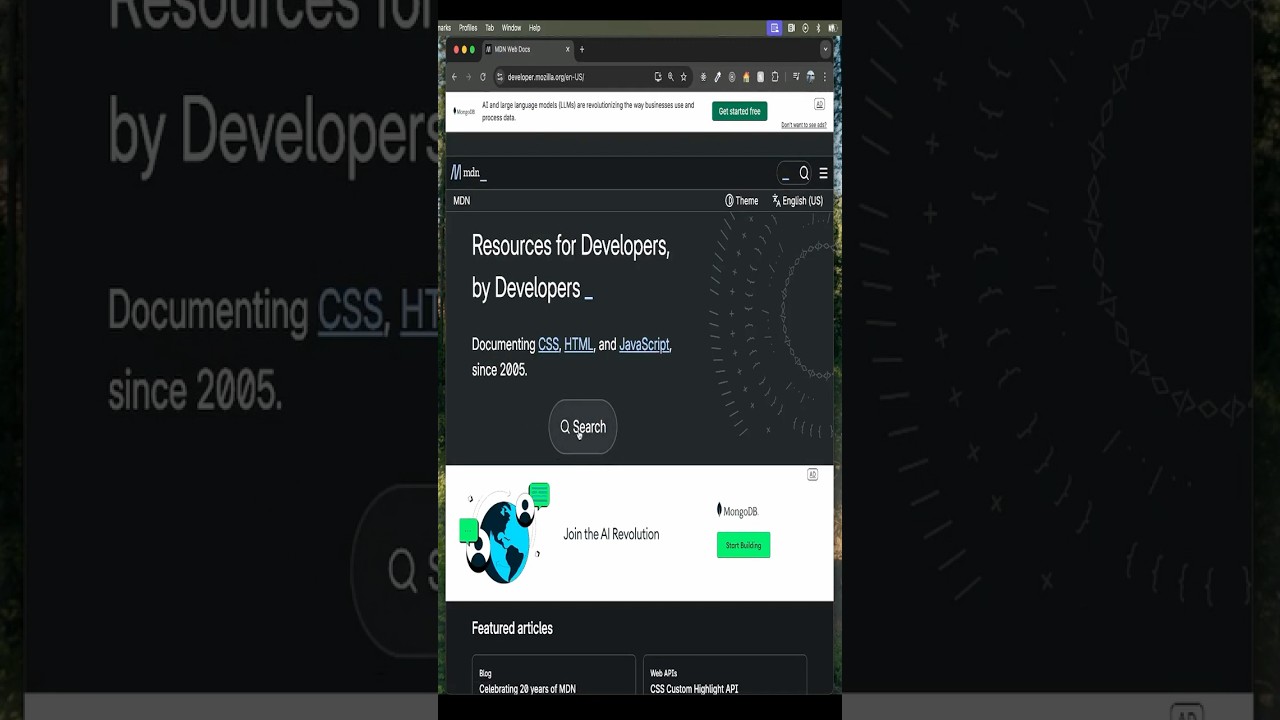Image resolution: width=1280 pixels, height=720 pixels.
Task: Click the Start Building ad button
Action: click(743, 545)
